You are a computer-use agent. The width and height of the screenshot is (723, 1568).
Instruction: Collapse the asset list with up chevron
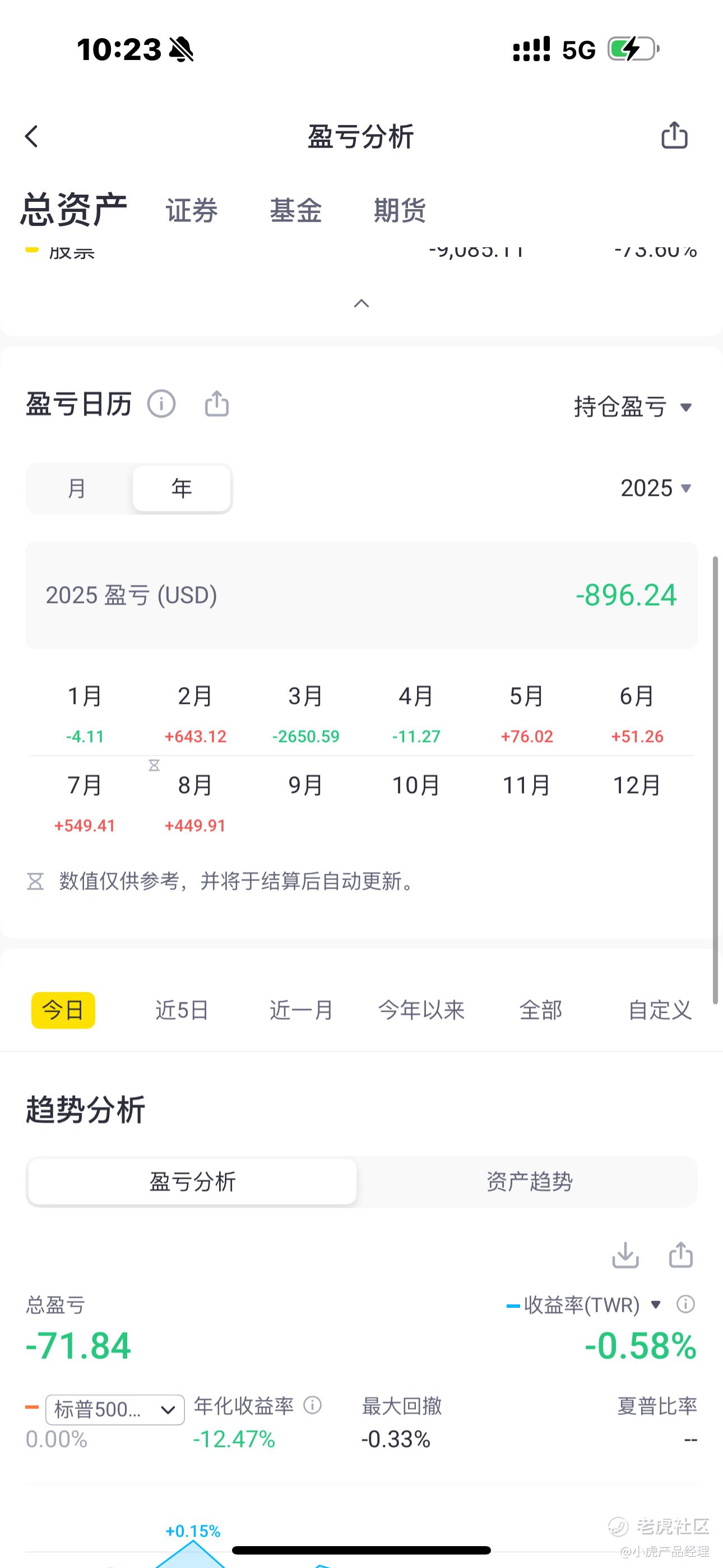361,303
